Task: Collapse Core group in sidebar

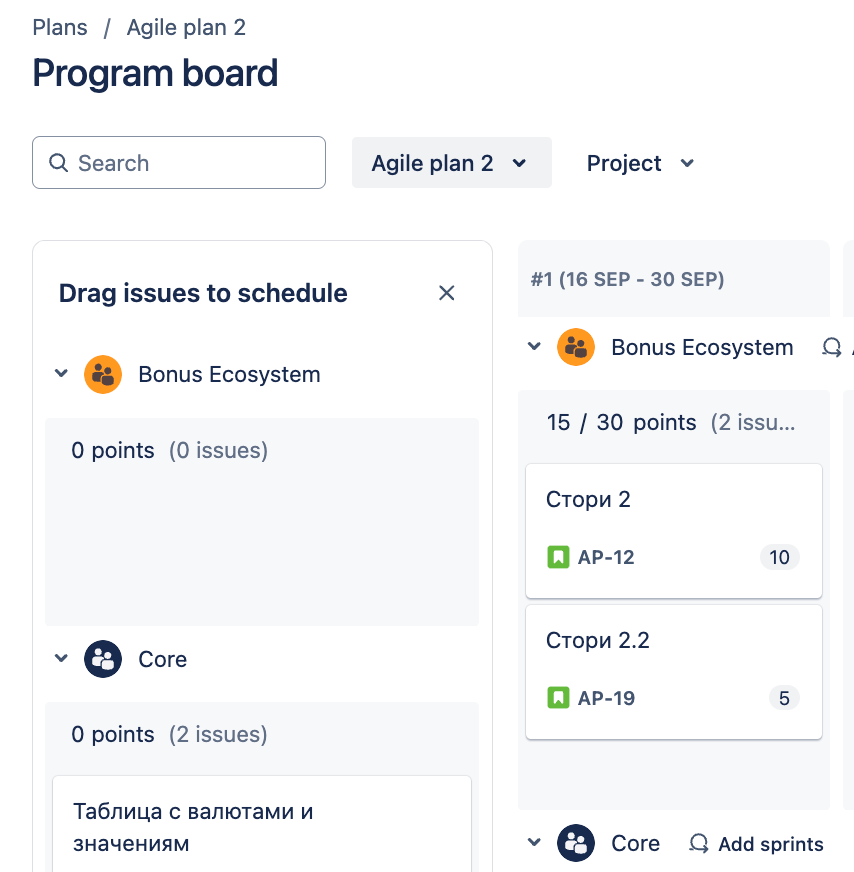Action: (61, 658)
